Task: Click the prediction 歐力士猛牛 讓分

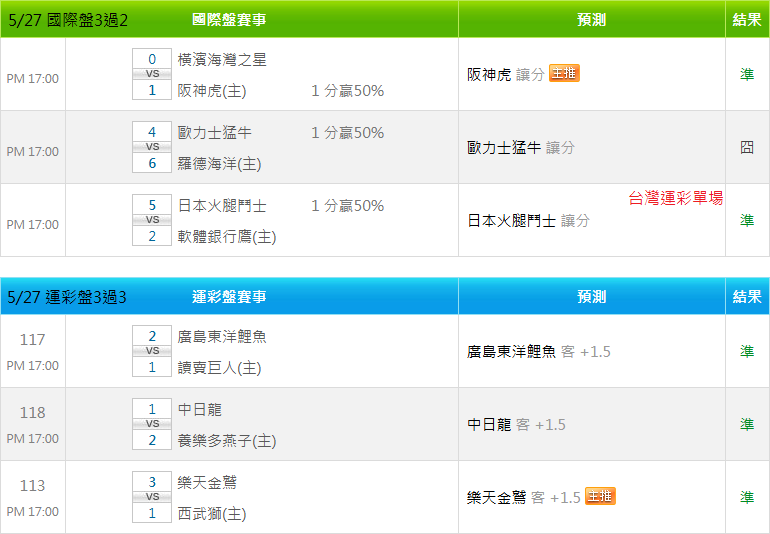Action: click(521, 147)
